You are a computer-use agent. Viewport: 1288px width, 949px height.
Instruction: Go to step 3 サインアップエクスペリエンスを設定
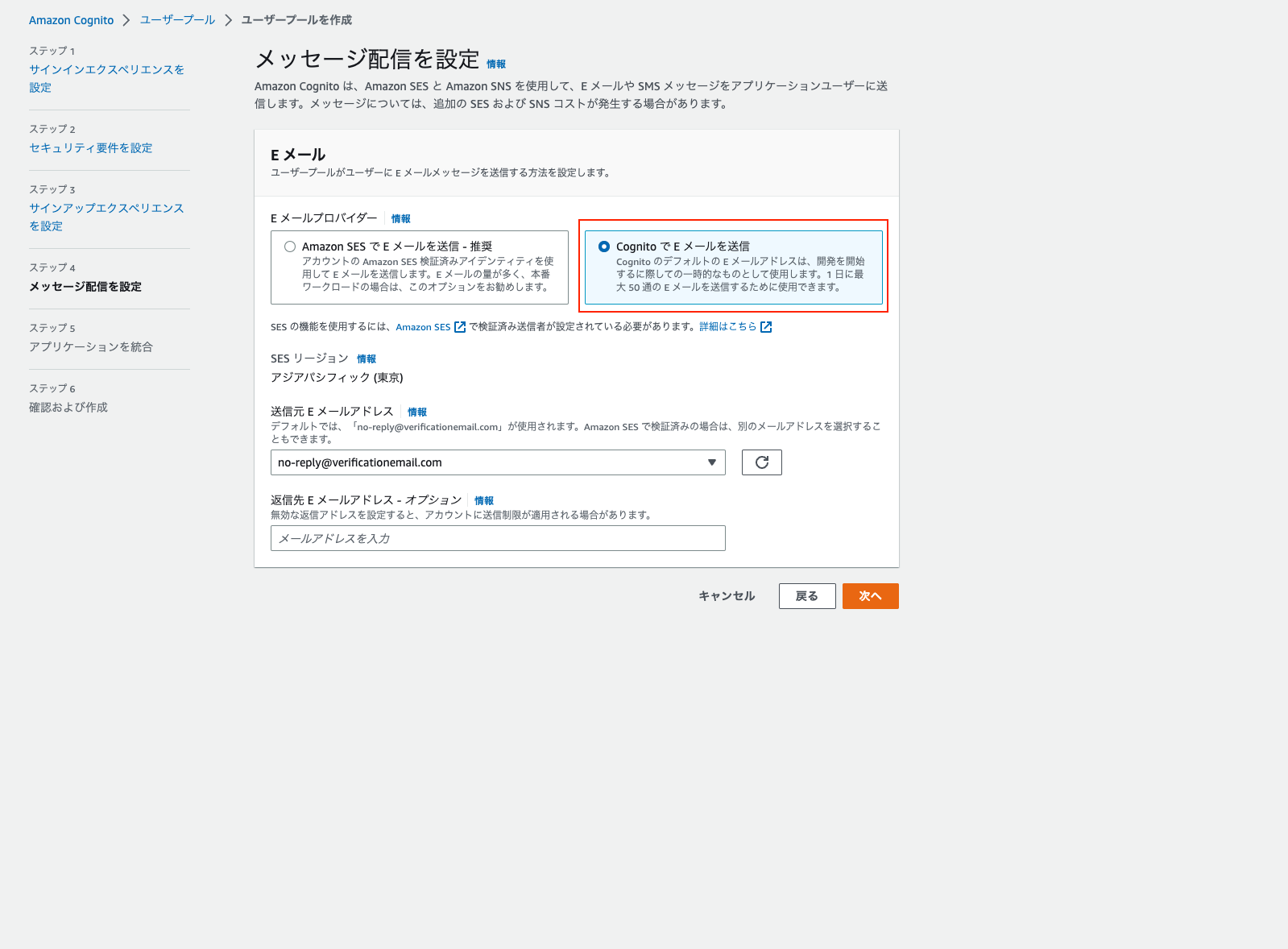click(107, 217)
